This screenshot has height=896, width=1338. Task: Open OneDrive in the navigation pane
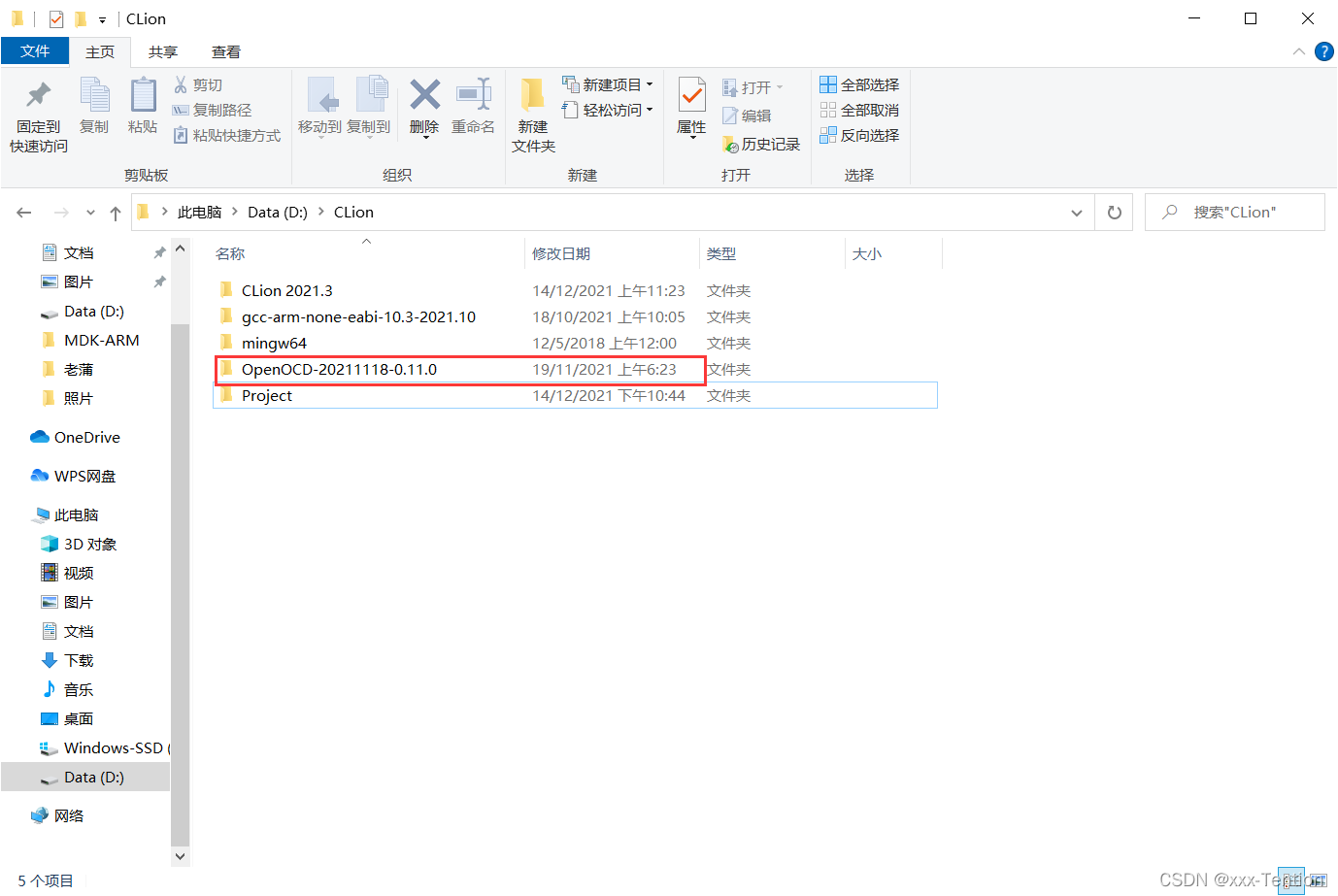[x=76, y=438]
